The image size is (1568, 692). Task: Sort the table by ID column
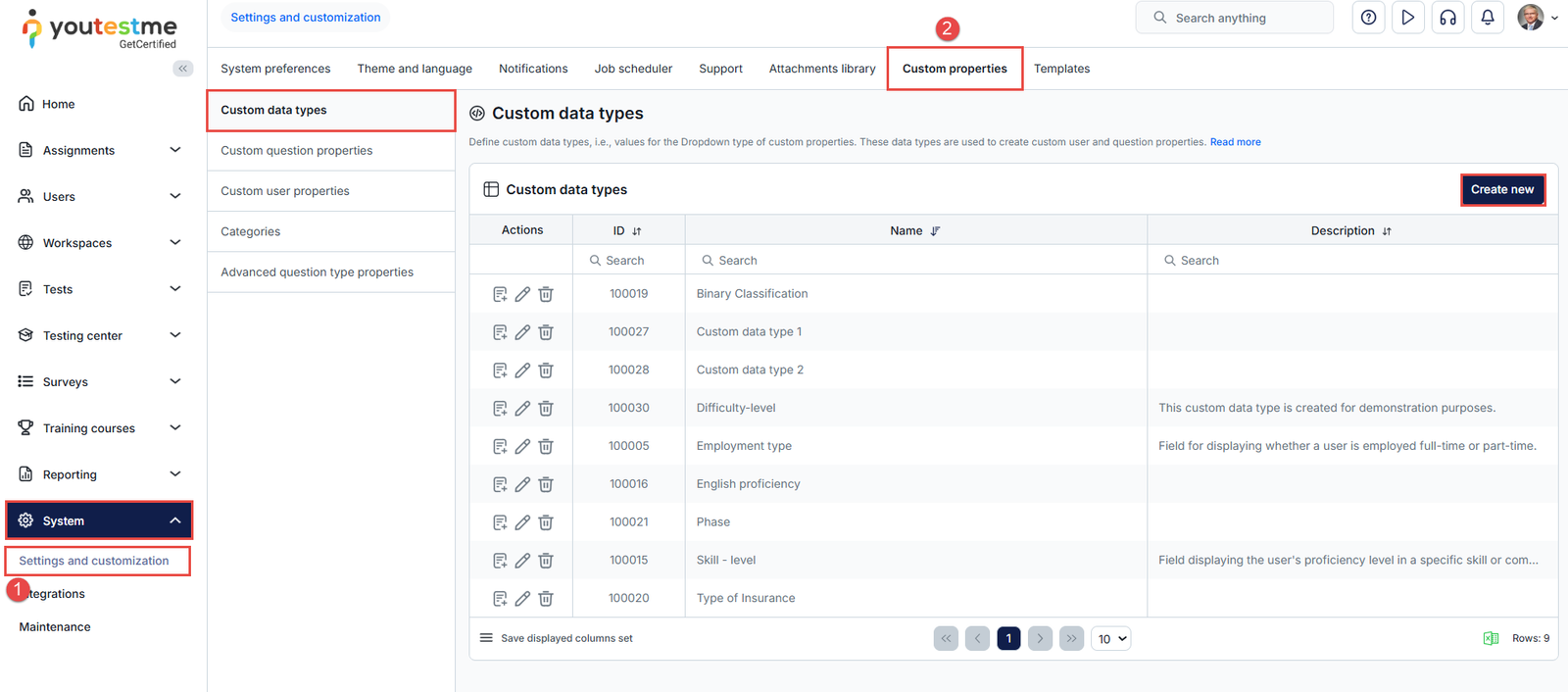637,231
